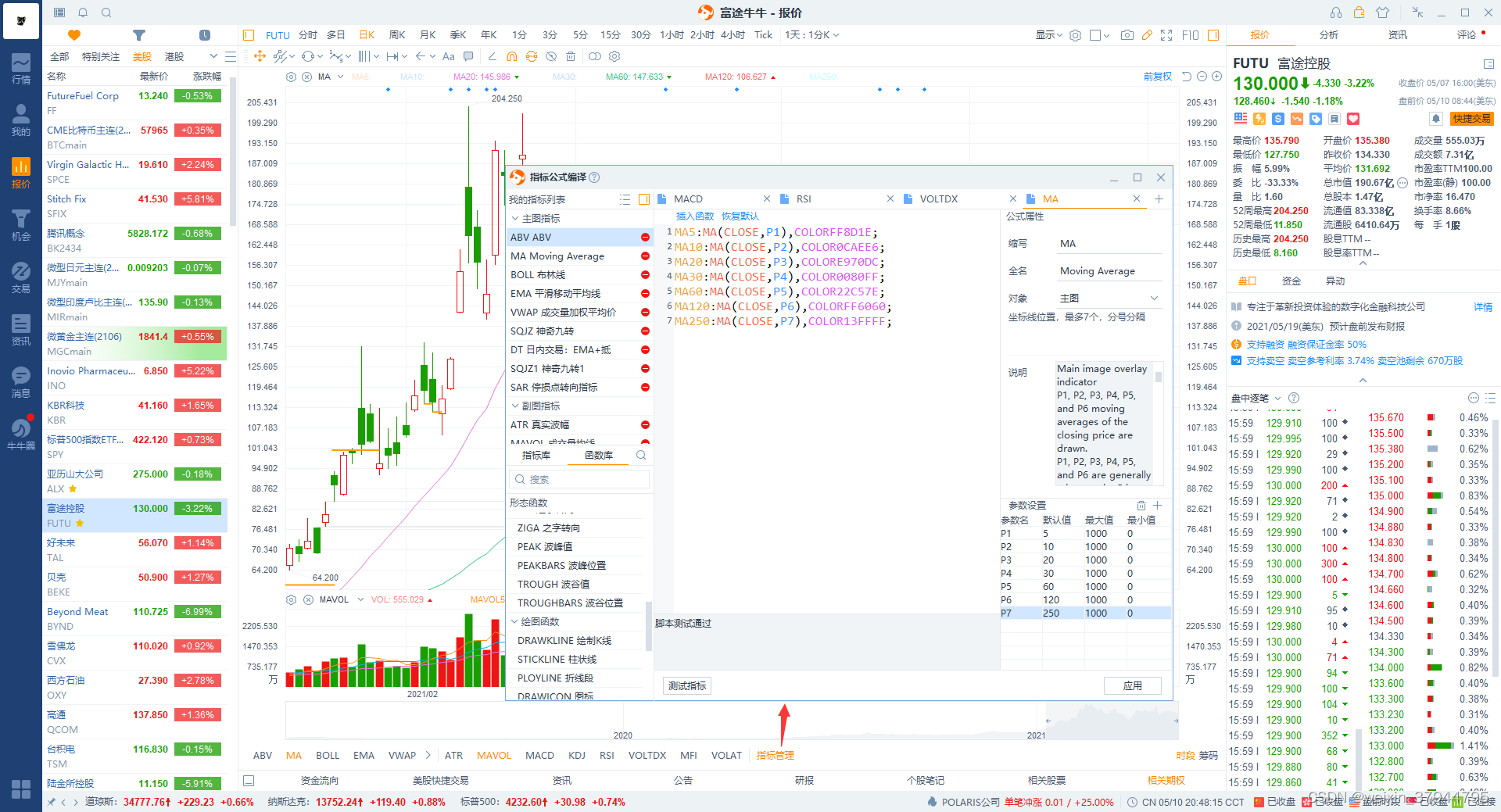Click the 快捷交易 quick trade button

pos(1472,119)
